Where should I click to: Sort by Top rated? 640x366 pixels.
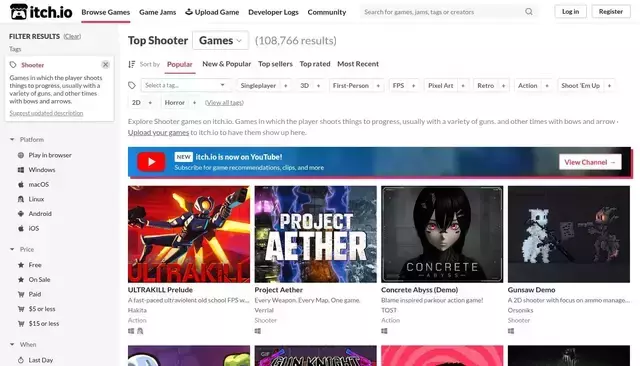315,64
